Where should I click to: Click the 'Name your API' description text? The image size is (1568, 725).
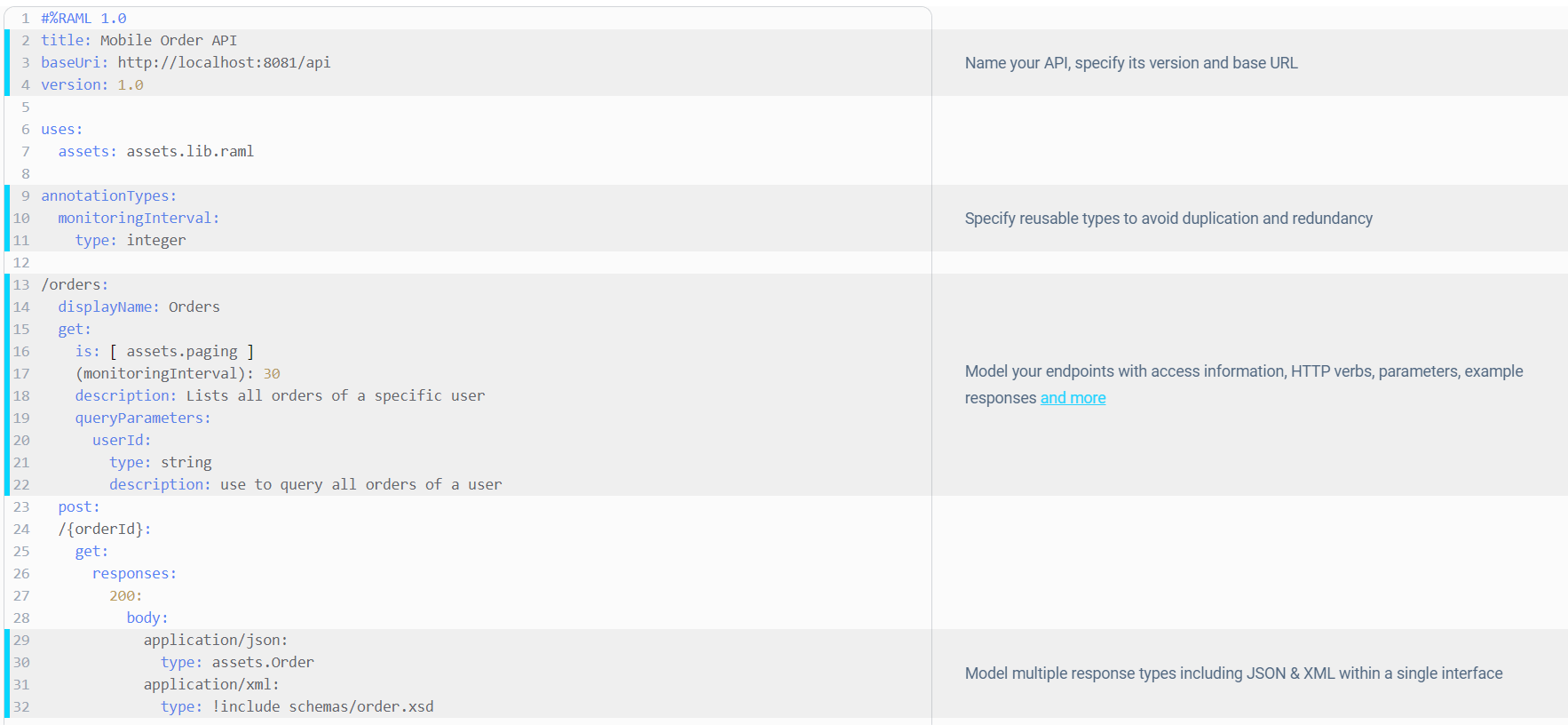tap(1130, 63)
